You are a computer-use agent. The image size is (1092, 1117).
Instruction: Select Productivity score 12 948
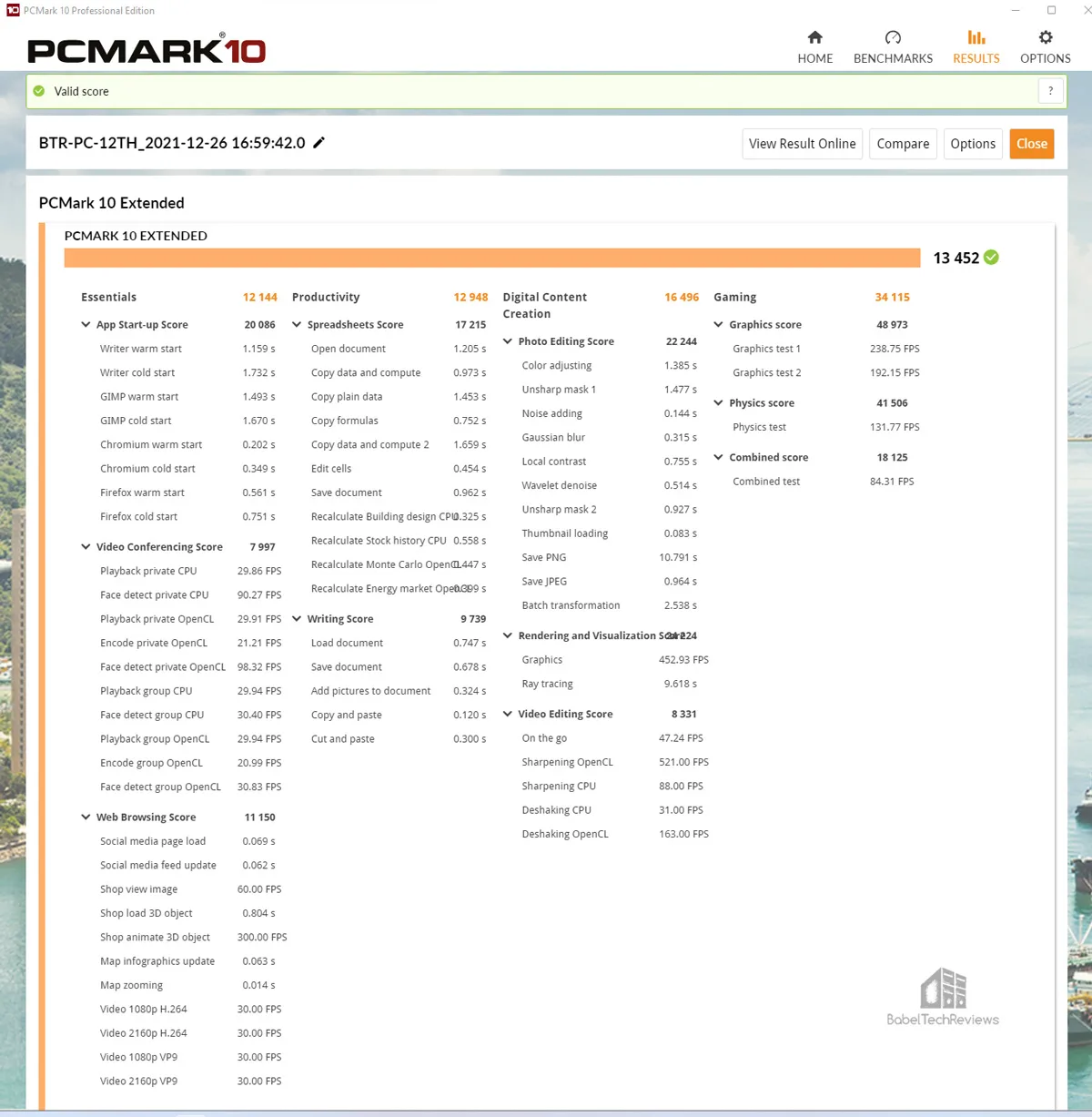pyautogui.click(x=470, y=298)
